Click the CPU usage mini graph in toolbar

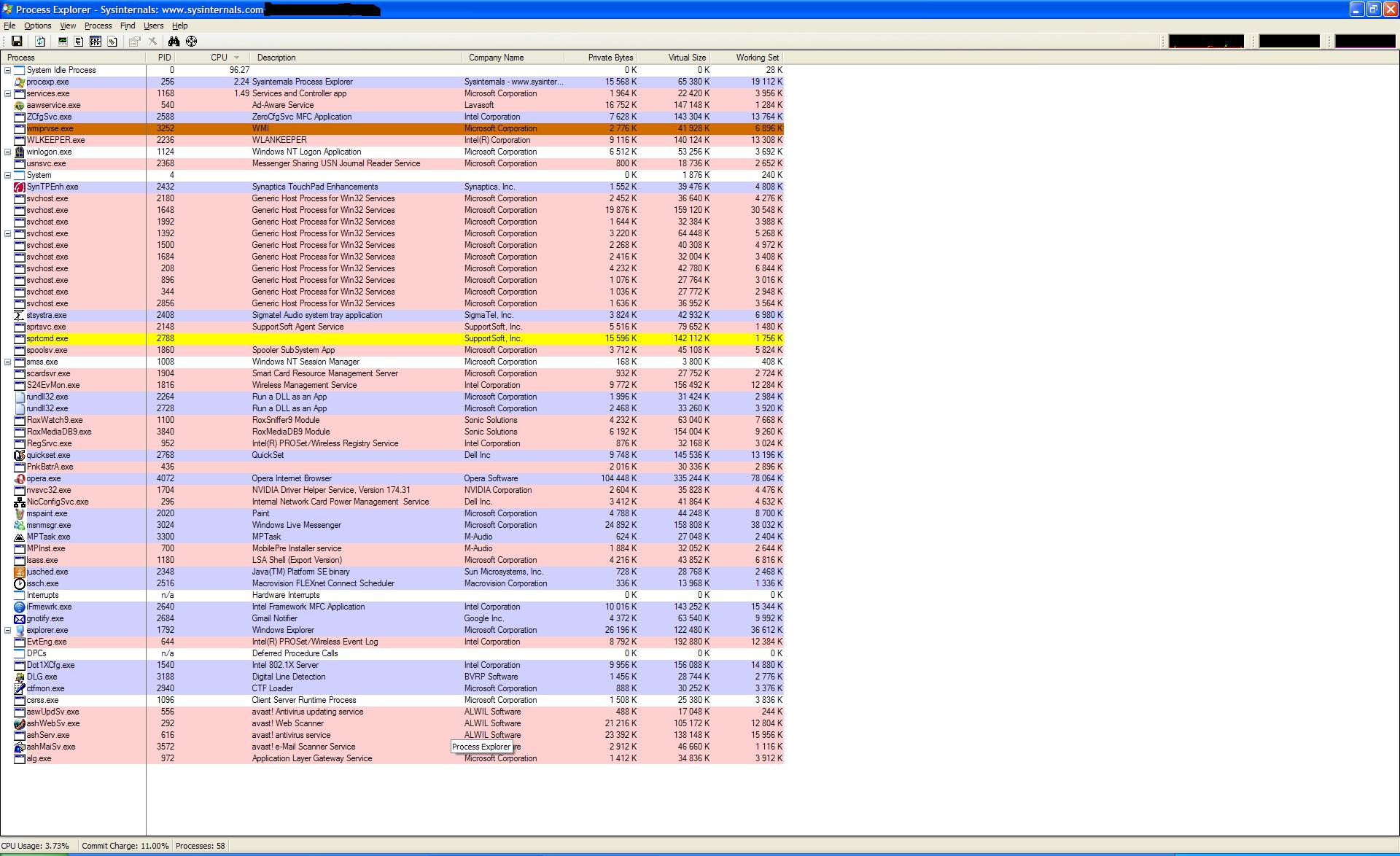click(1206, 42)
